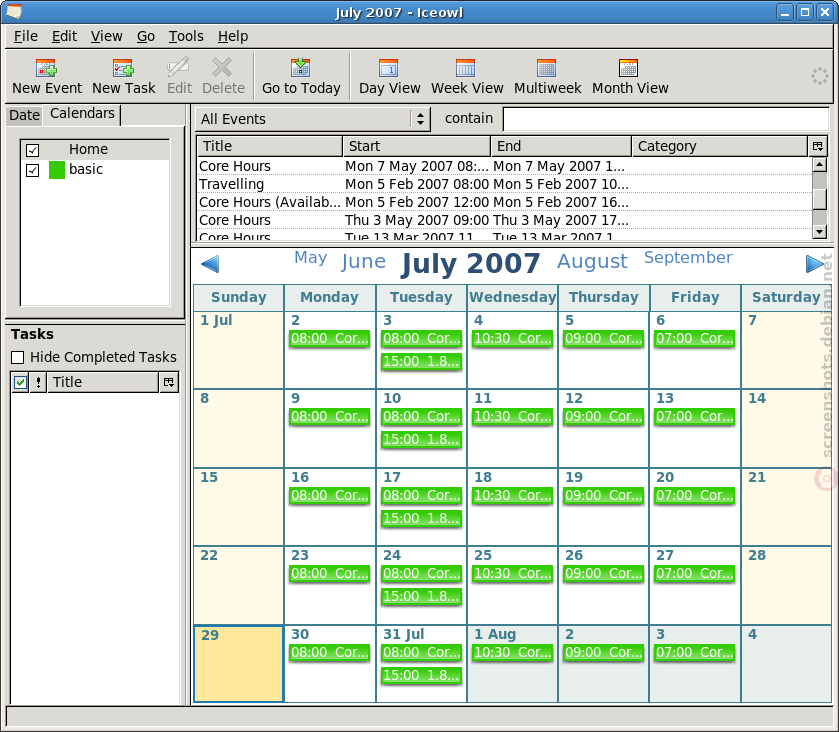Image resolution: width=839 pixels, height=732 pixels.
Task: Select the Sunday 1 Jul day cell
Action: [x=239, y=350]
